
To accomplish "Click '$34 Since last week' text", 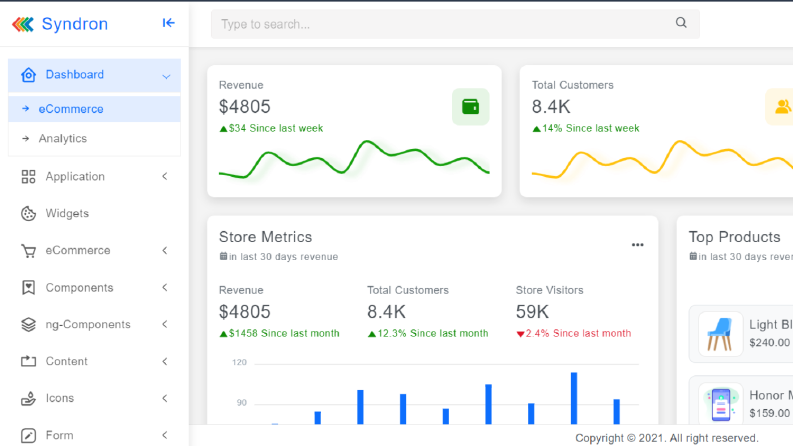I will tap(276, 128).
